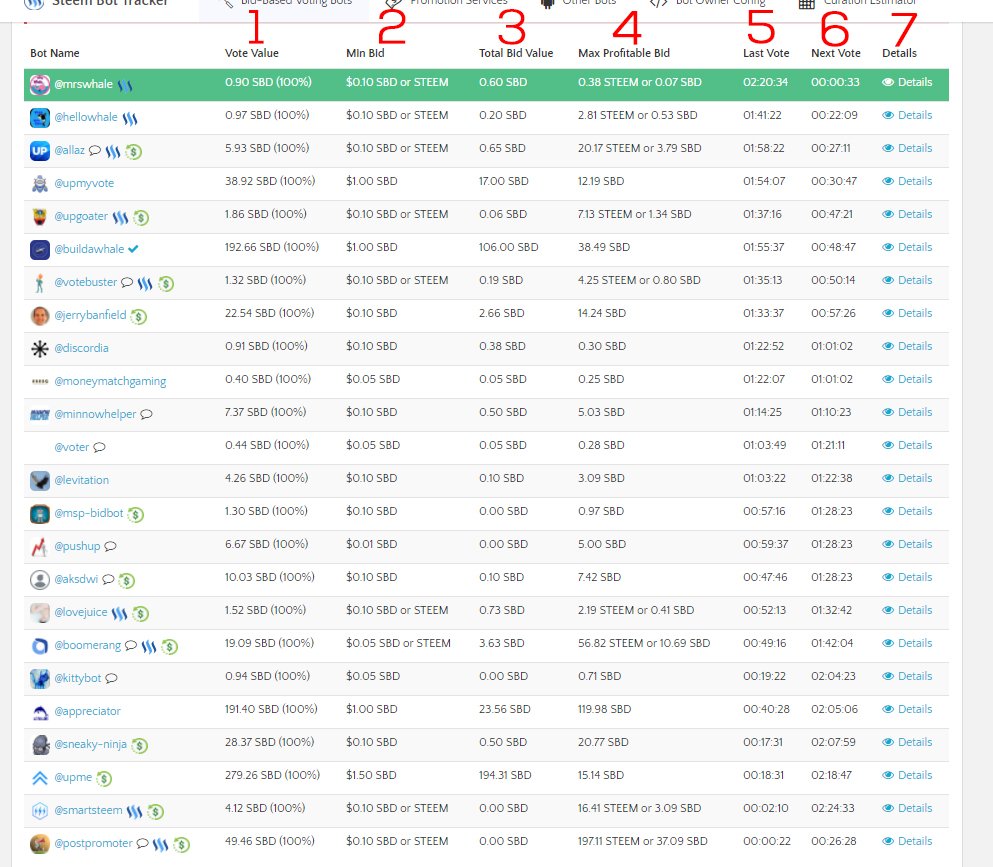Click the 00:00:33 next vote time
The image size is (993, 867).
(835, 82)
